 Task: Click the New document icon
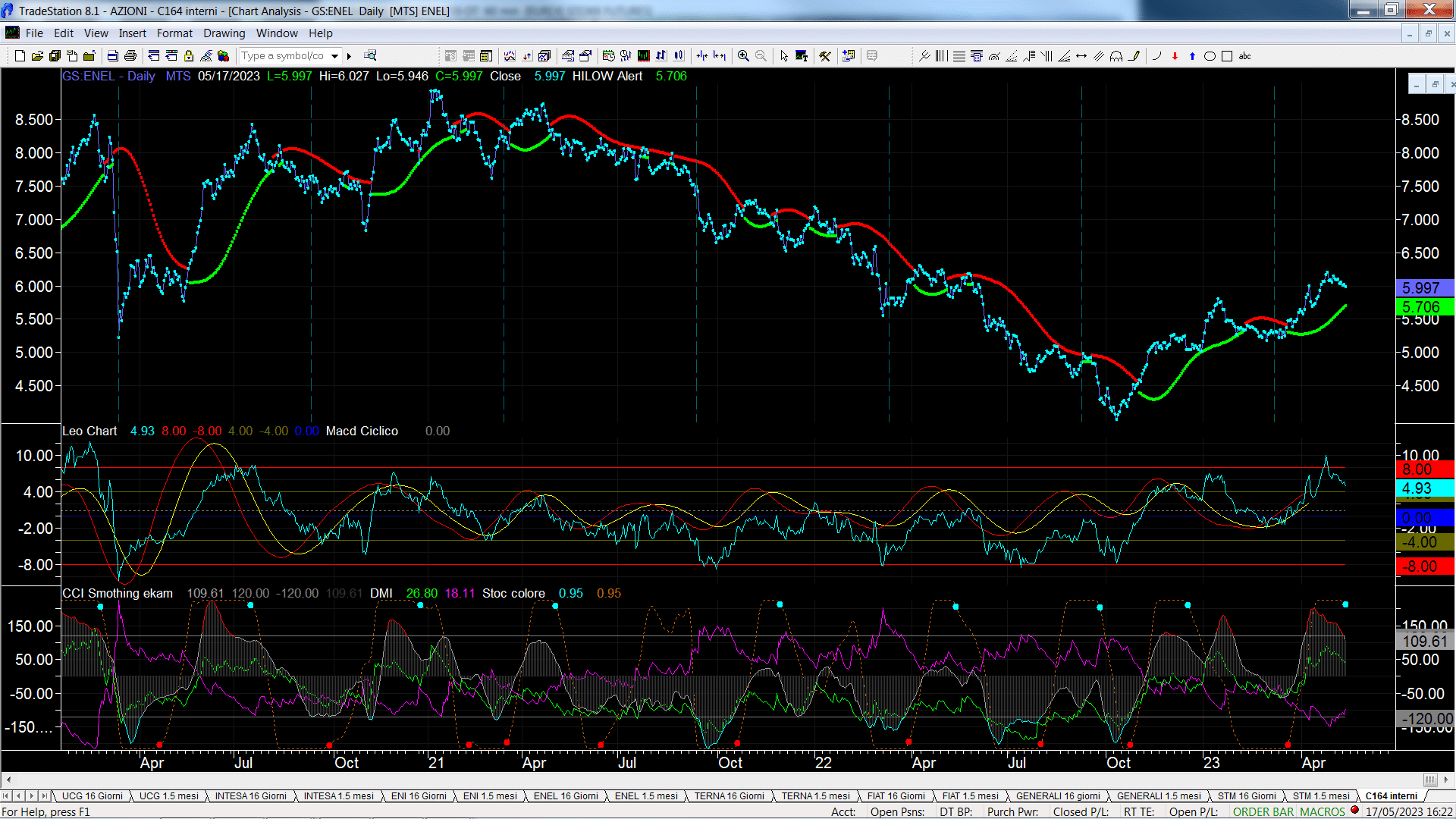(x=20, y=55)
